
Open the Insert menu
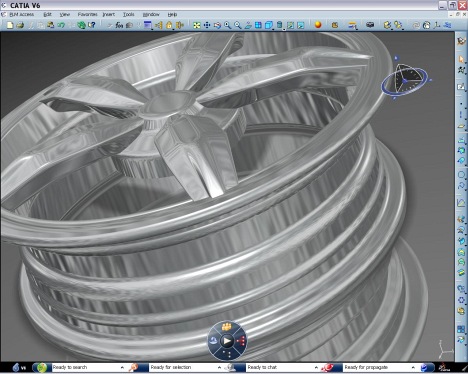point(109,14)
